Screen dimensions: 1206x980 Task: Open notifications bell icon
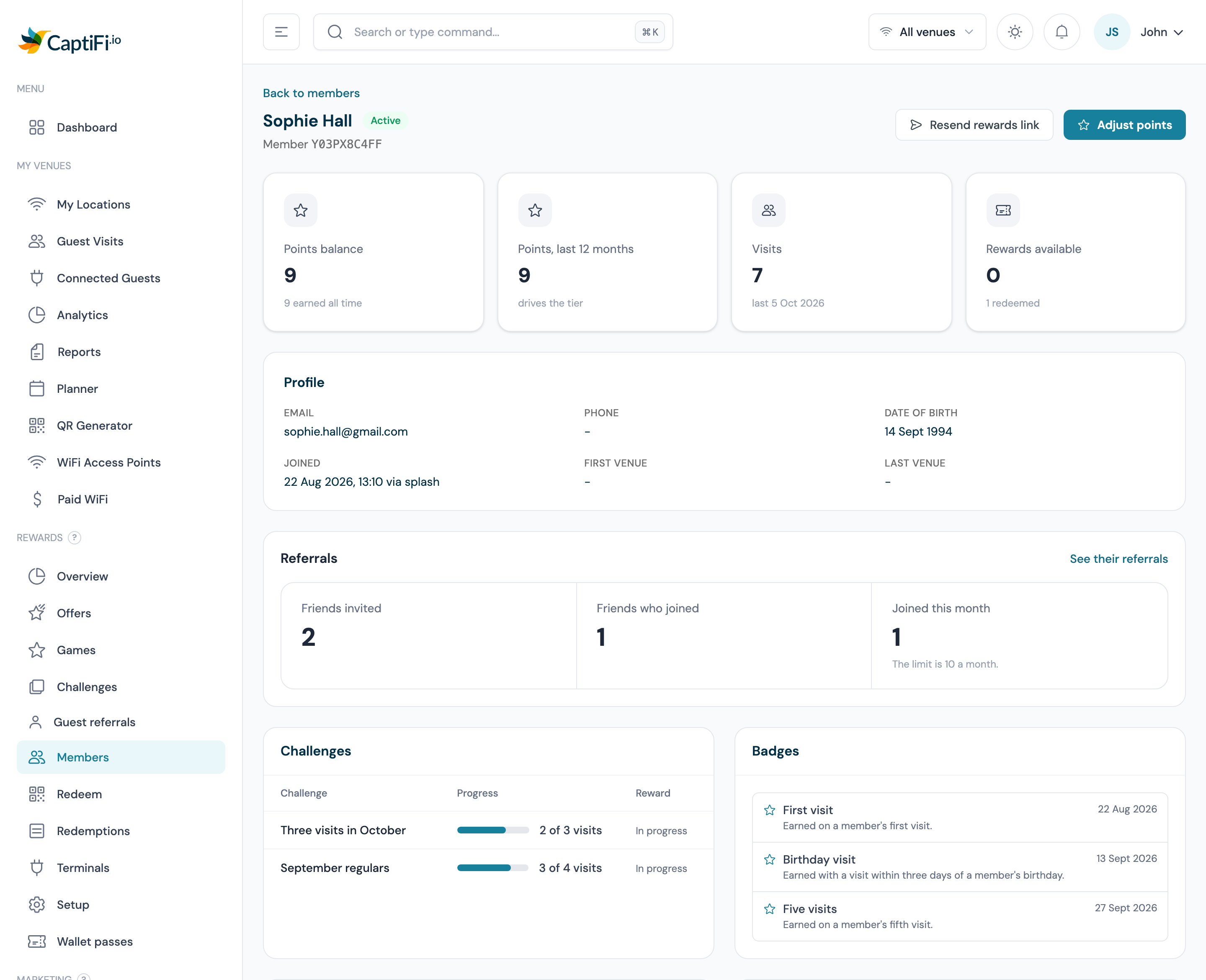pos(1062,32)
